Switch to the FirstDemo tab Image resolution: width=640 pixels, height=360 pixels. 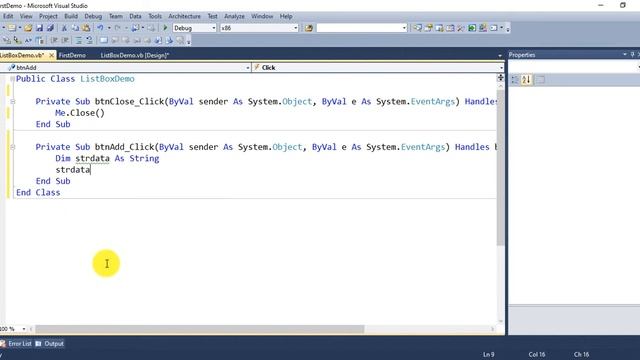(72, 56)
